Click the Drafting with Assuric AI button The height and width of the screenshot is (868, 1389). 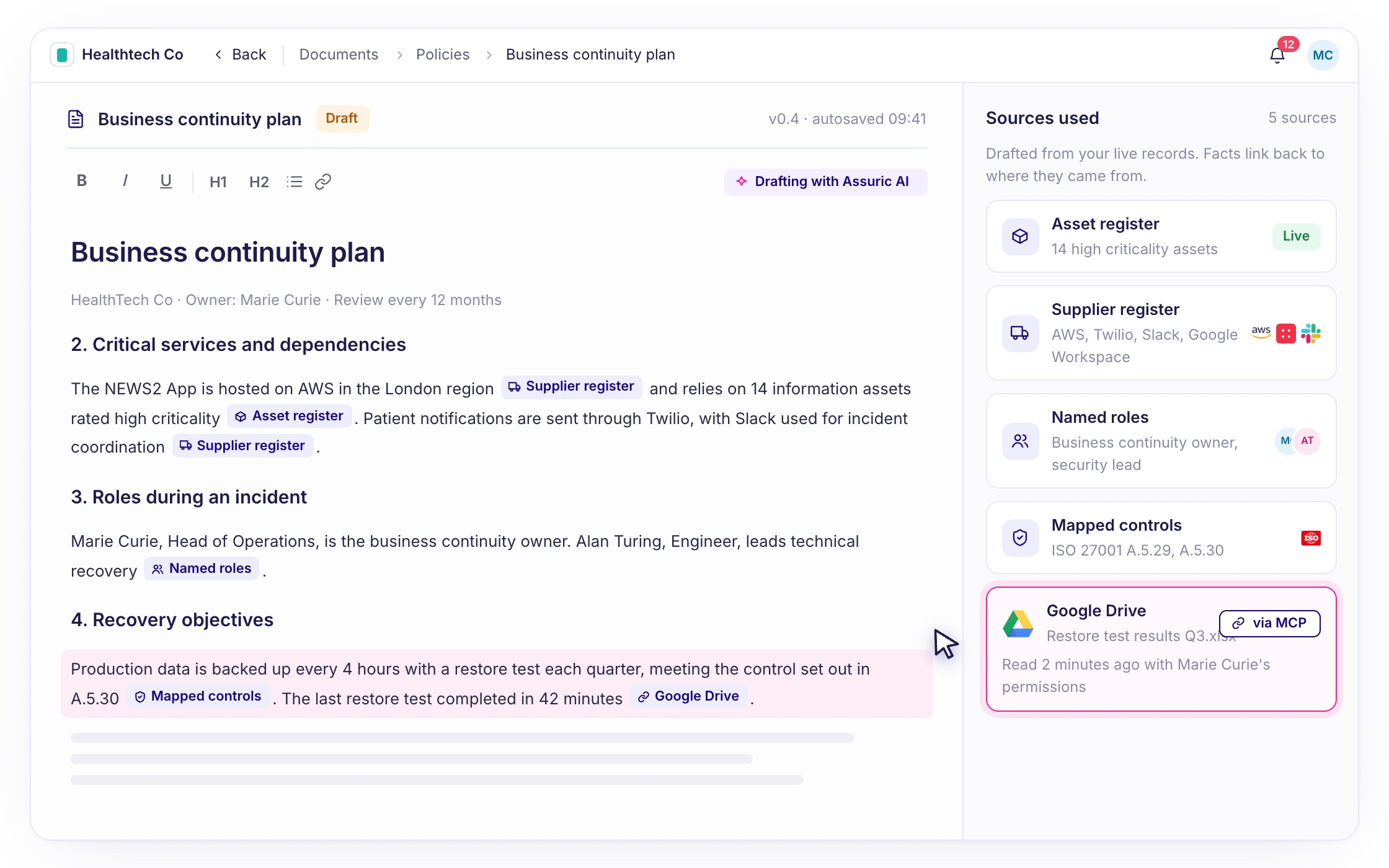click(x=825, y=182)
